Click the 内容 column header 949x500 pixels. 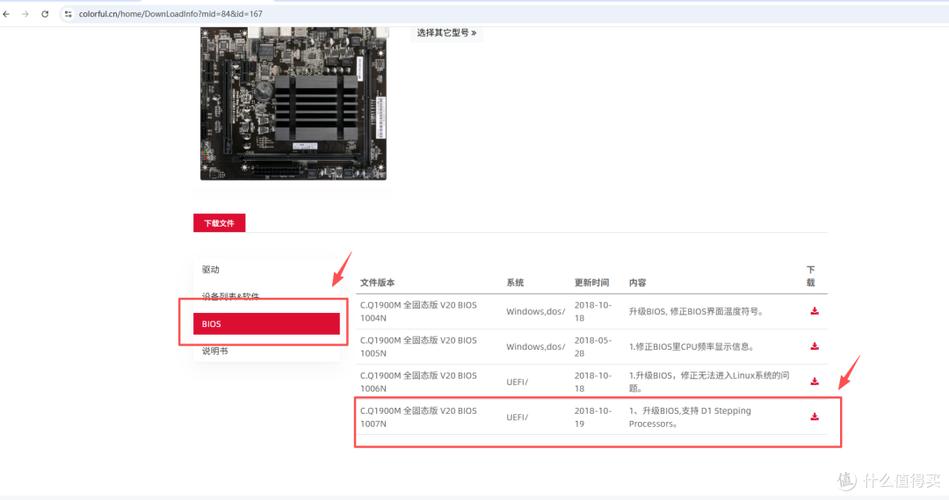(x=637, y=283)
